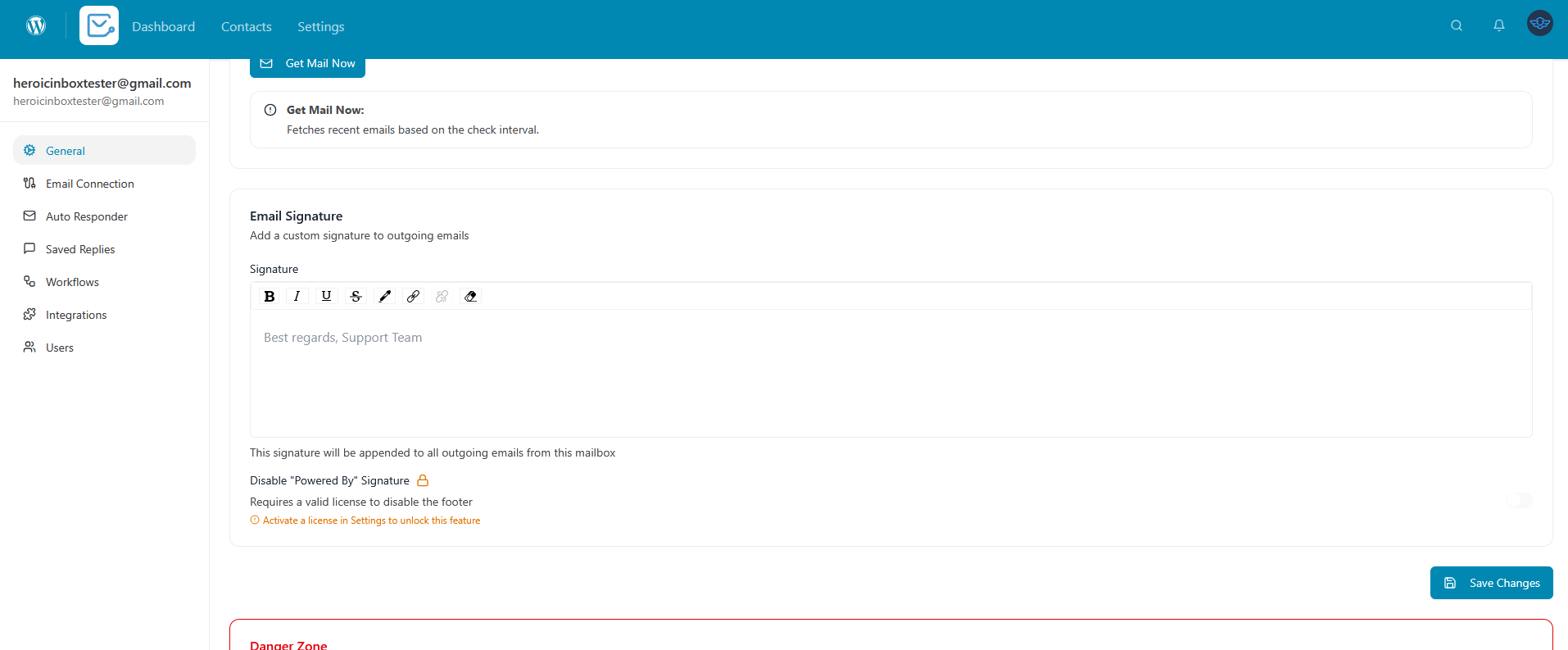
Task: Apply underline in the signature toolbar
Action: tap(327, 297)
